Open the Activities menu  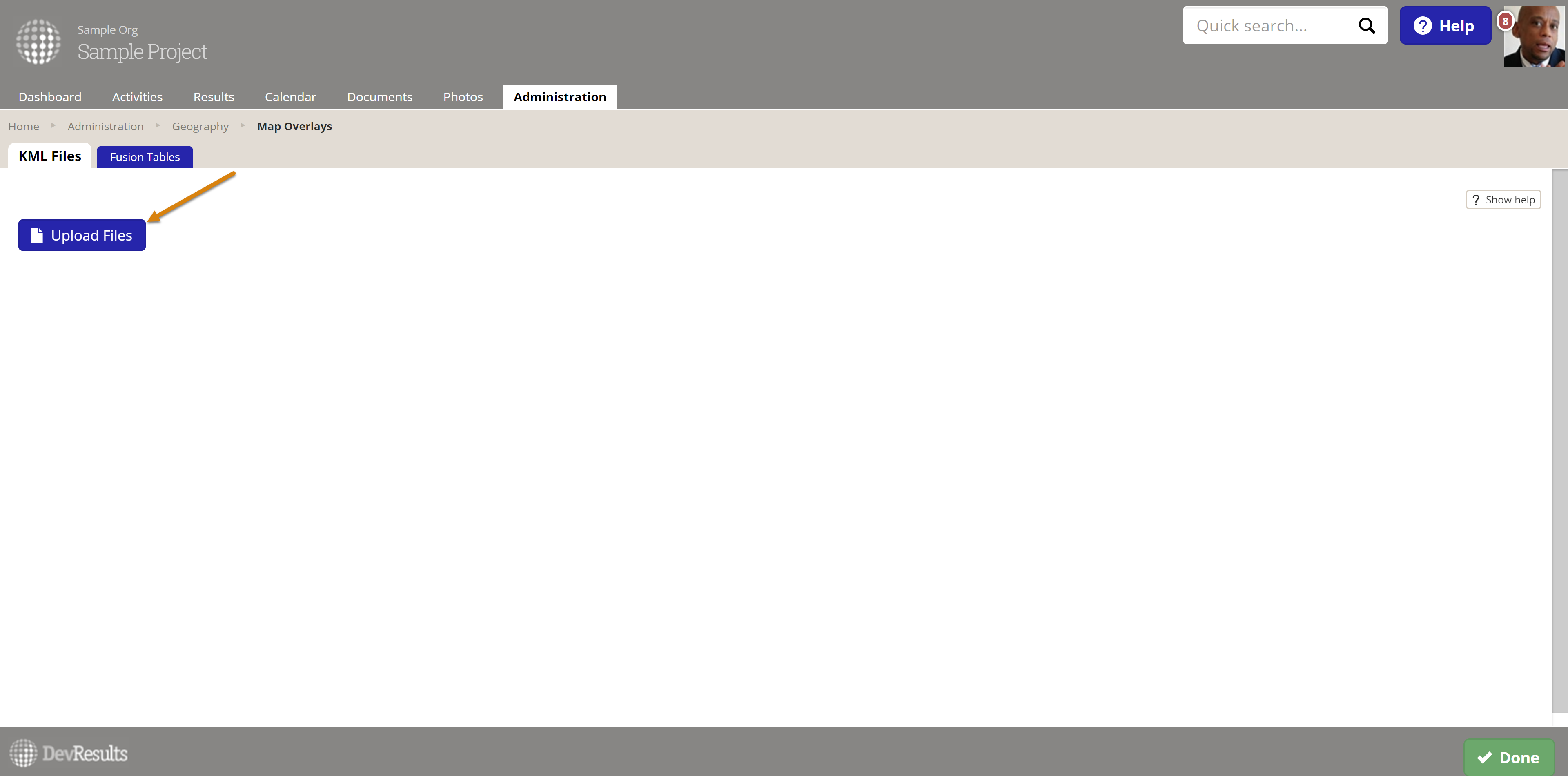click(x=137, y=97)
